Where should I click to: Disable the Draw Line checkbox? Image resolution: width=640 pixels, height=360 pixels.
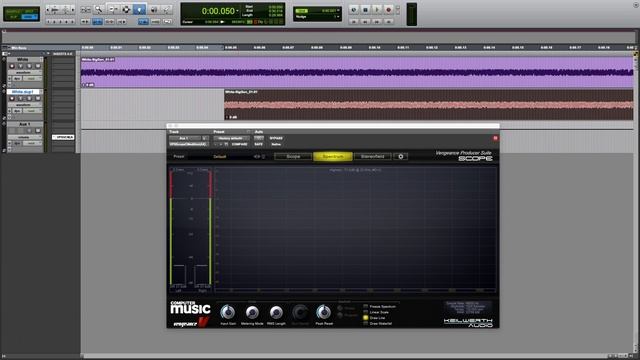coord(366,318)
